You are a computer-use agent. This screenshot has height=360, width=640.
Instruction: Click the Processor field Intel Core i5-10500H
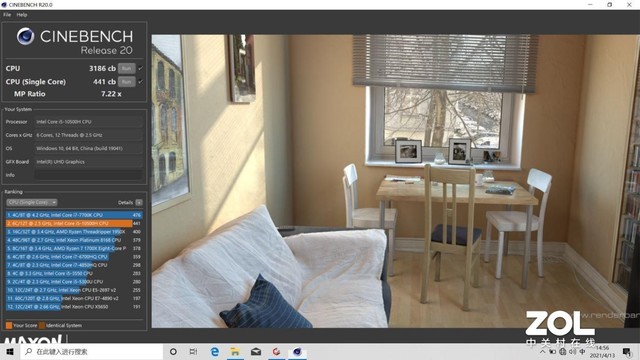point(89,122)
